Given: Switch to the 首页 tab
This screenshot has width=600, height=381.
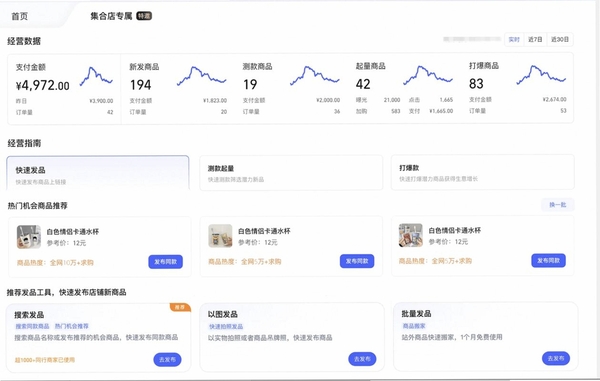Looking at the screenshot, I should pos(20,16).
